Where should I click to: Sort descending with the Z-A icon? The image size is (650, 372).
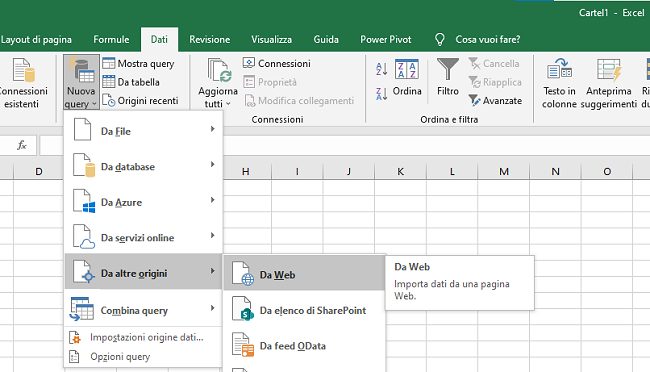point(381,94)
